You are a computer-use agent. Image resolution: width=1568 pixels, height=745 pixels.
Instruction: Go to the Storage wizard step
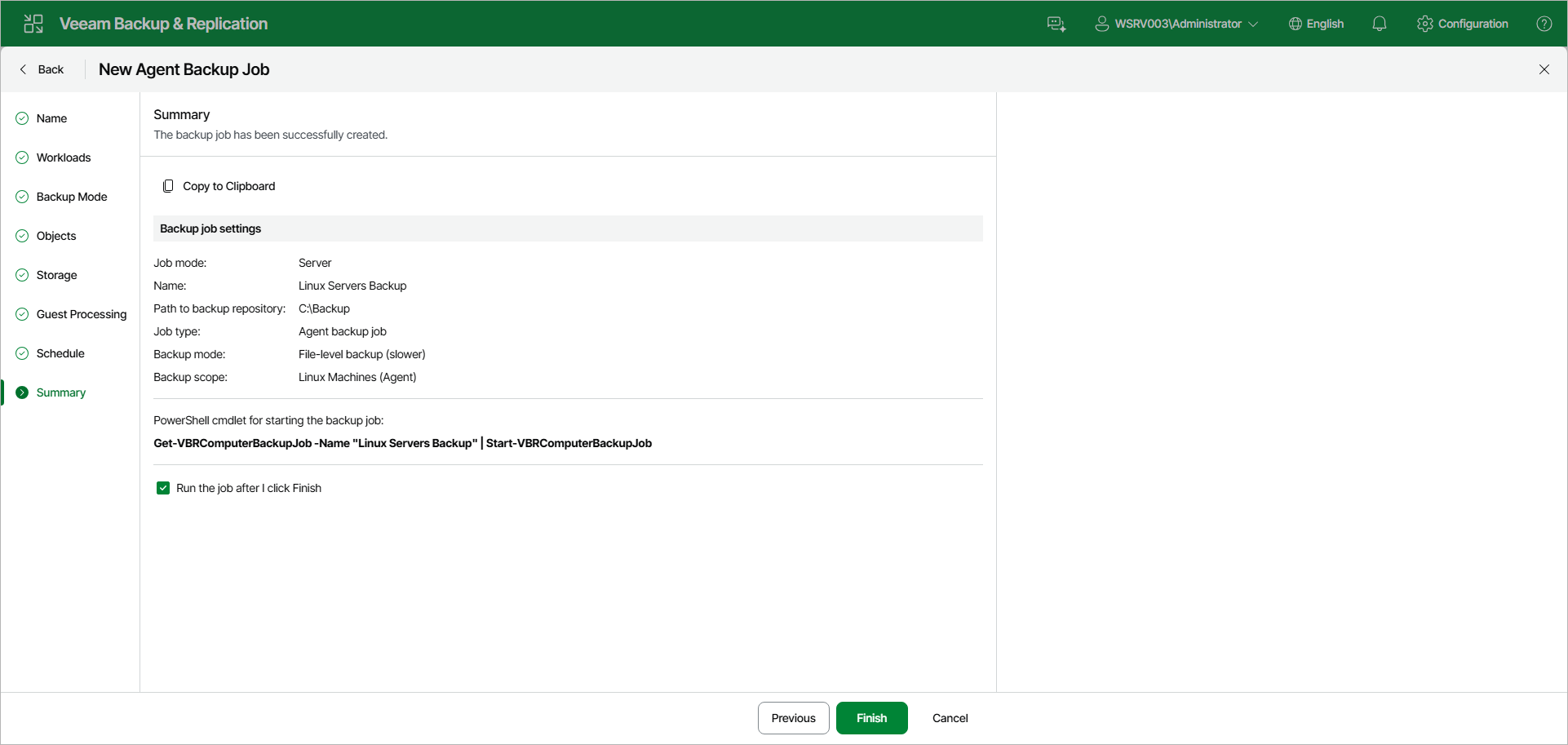(x=56, y=275)
